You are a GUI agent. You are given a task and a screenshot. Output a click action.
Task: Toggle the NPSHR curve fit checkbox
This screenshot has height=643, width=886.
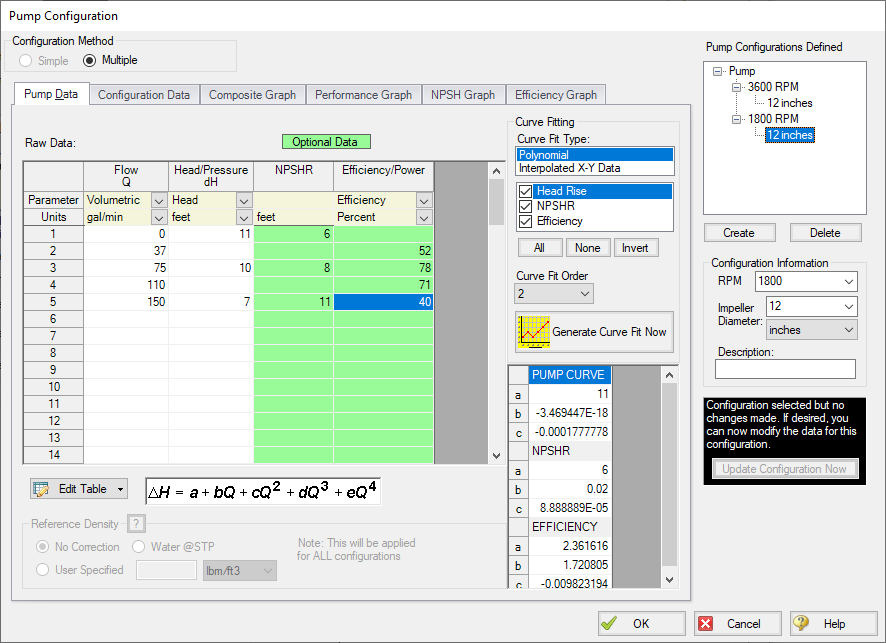click(526, 206)
